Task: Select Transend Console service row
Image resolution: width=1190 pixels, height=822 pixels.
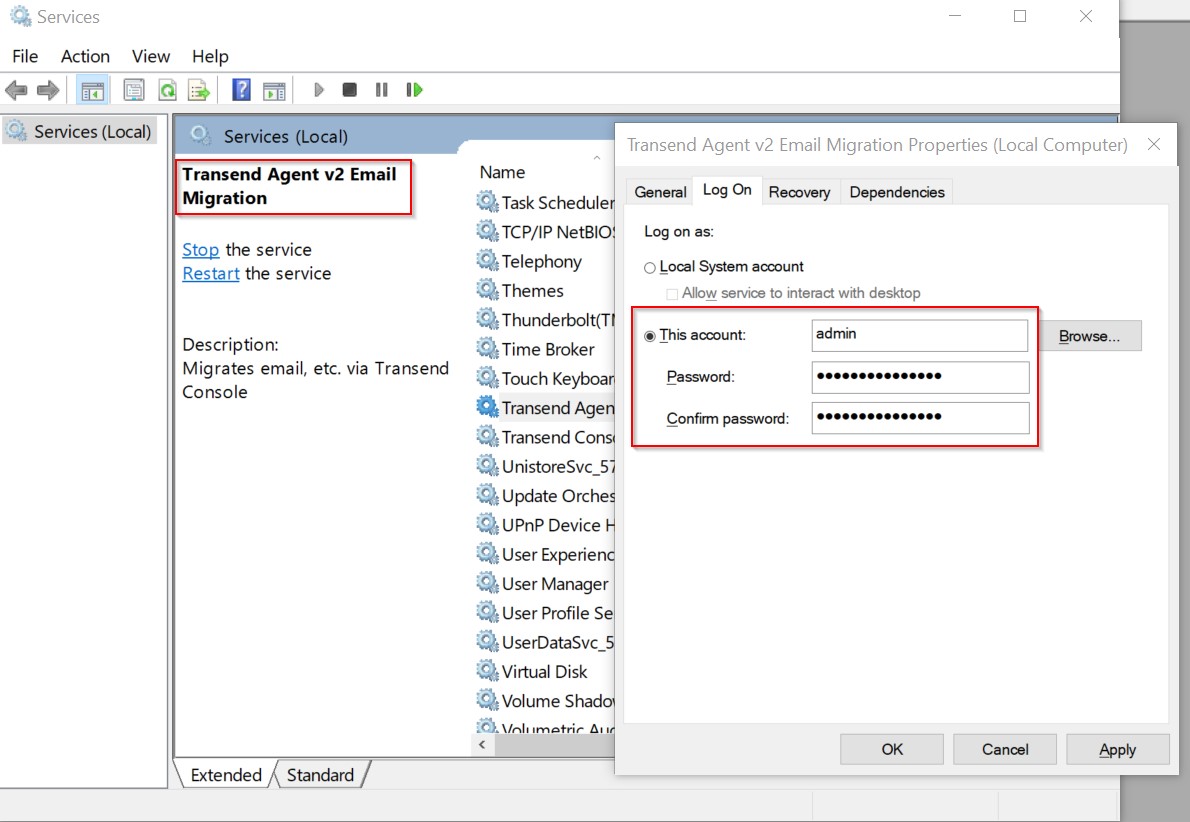Action: point(545,436)
